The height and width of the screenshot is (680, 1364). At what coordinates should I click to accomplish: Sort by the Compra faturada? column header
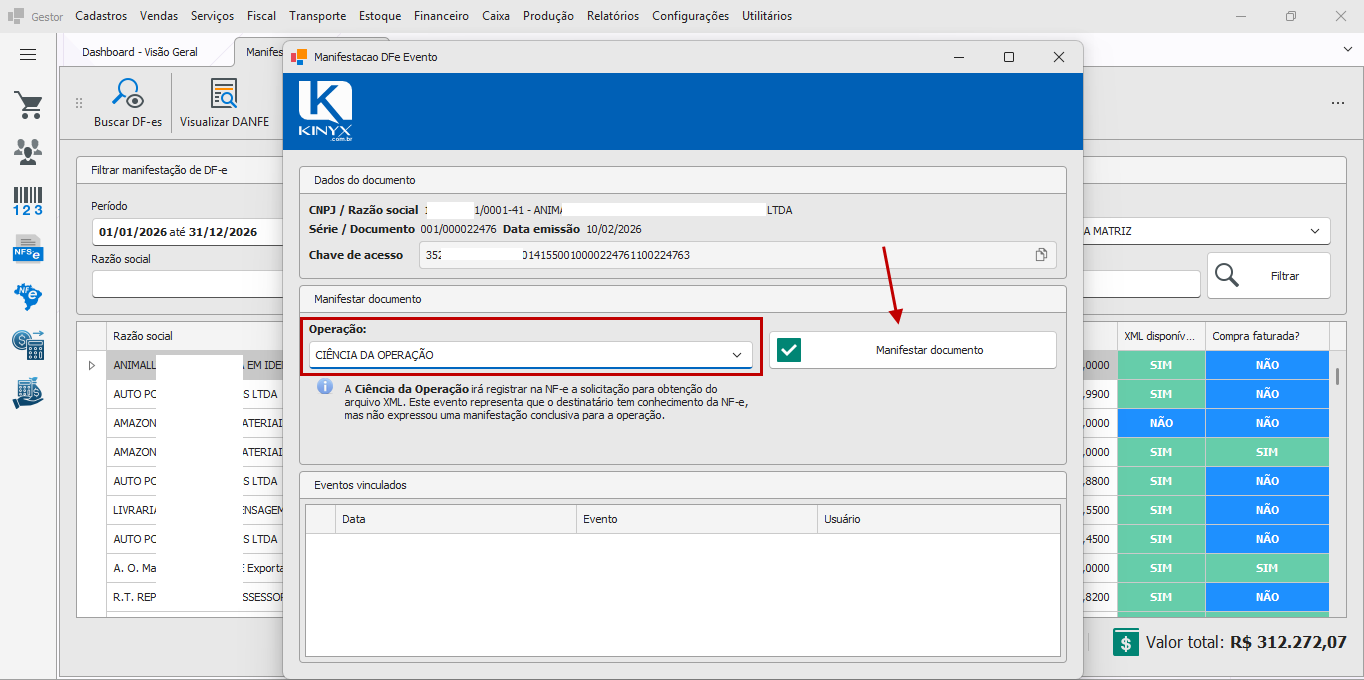point(1267,336)
